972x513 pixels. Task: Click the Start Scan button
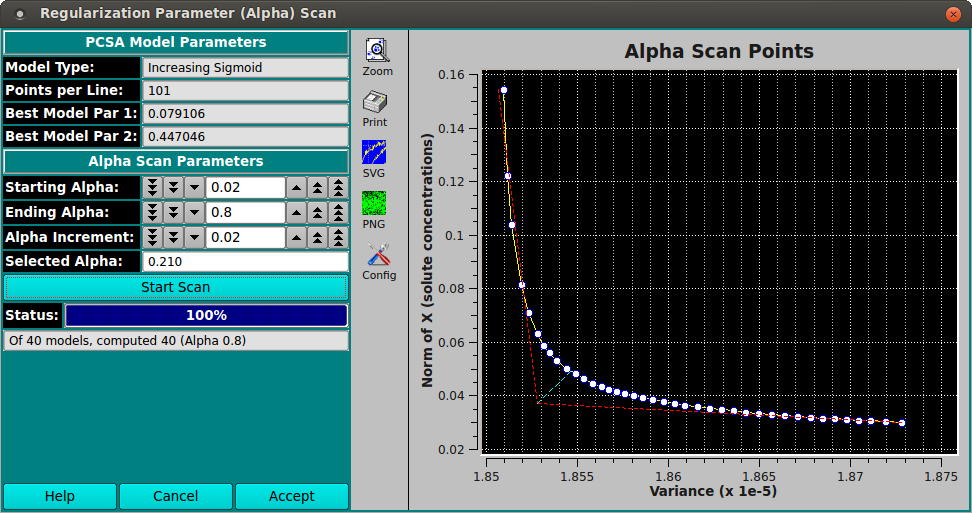click(x=176, y=287)
